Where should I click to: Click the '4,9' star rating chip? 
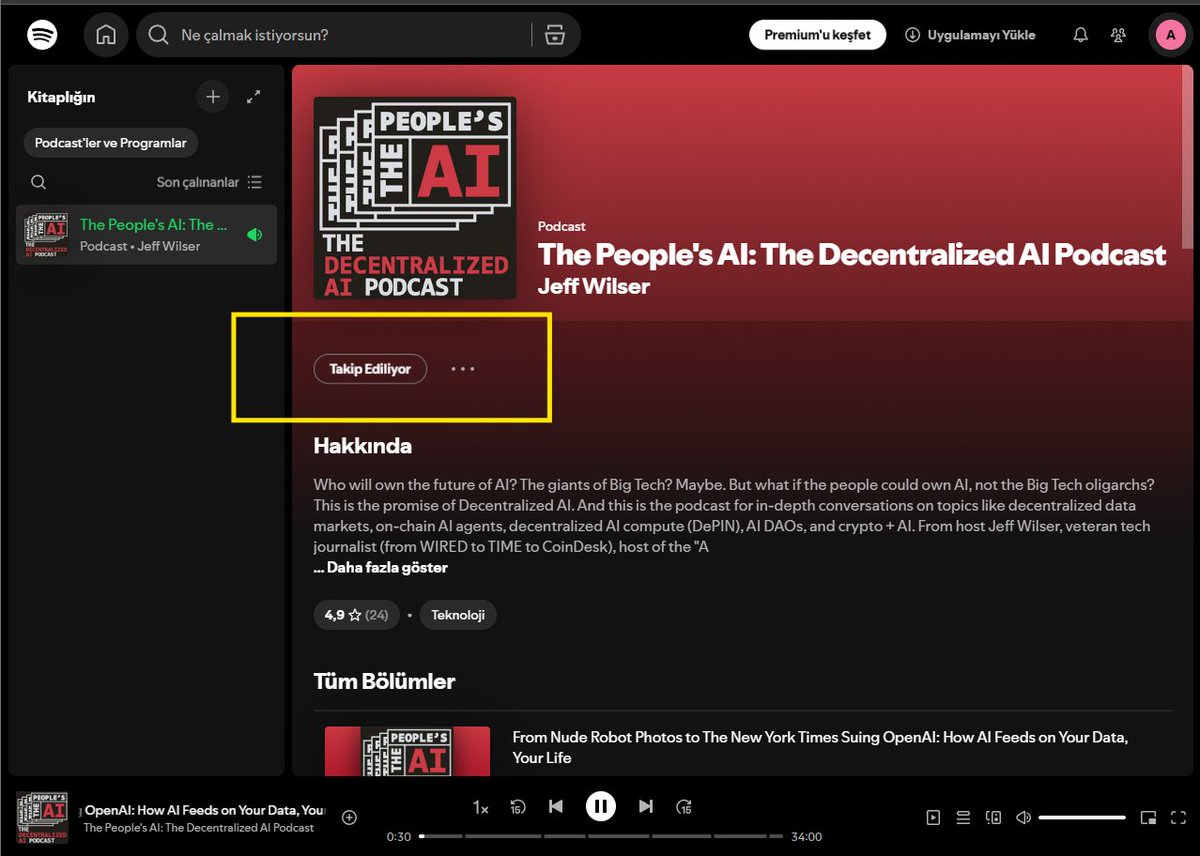(x=356, y=615)
